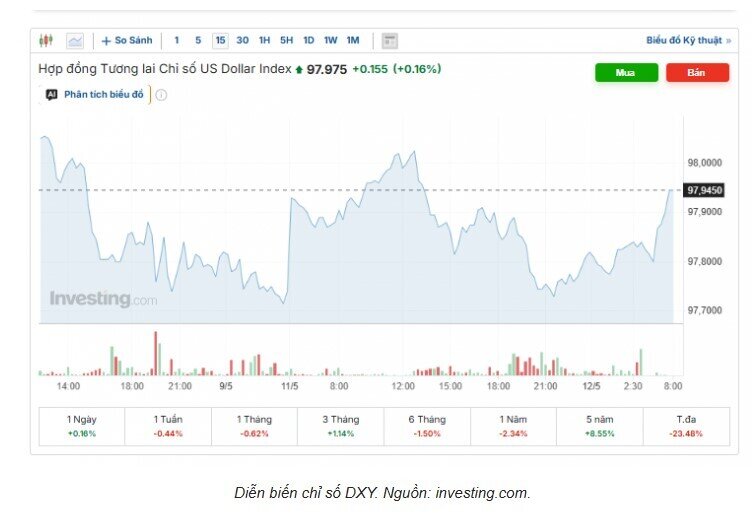Select the 1 Năm performance period
755x521 pixels.
(513, 426)
